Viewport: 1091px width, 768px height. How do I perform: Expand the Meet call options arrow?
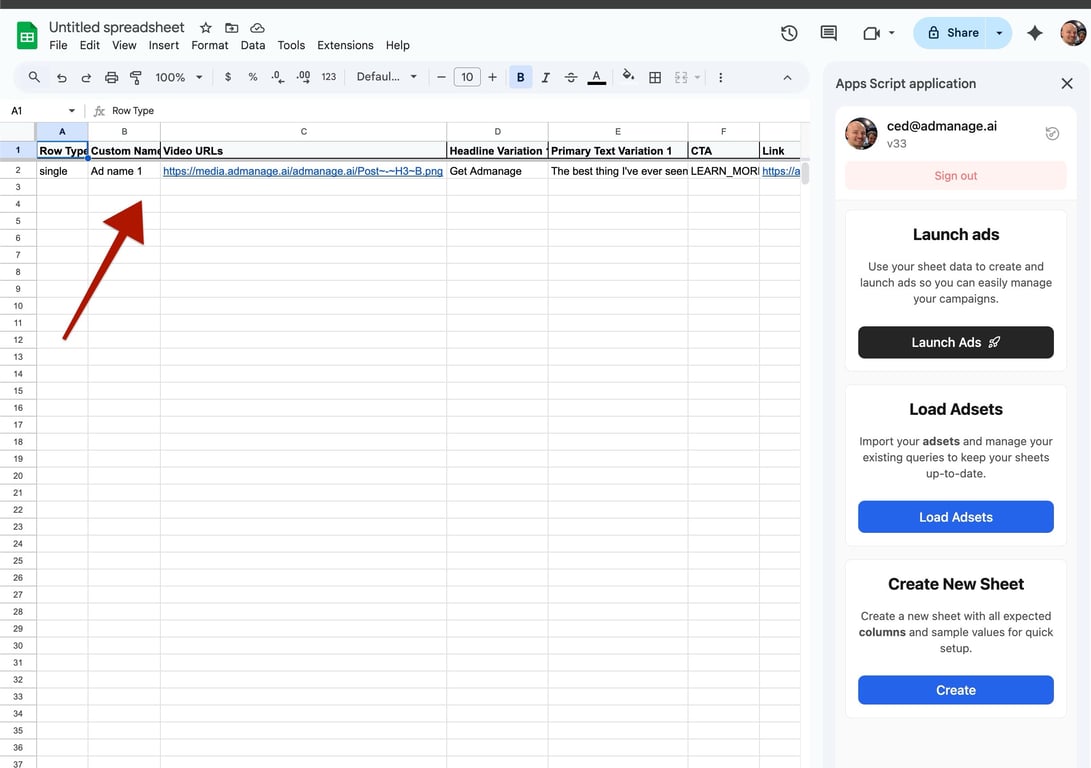(x=891, y=33)
